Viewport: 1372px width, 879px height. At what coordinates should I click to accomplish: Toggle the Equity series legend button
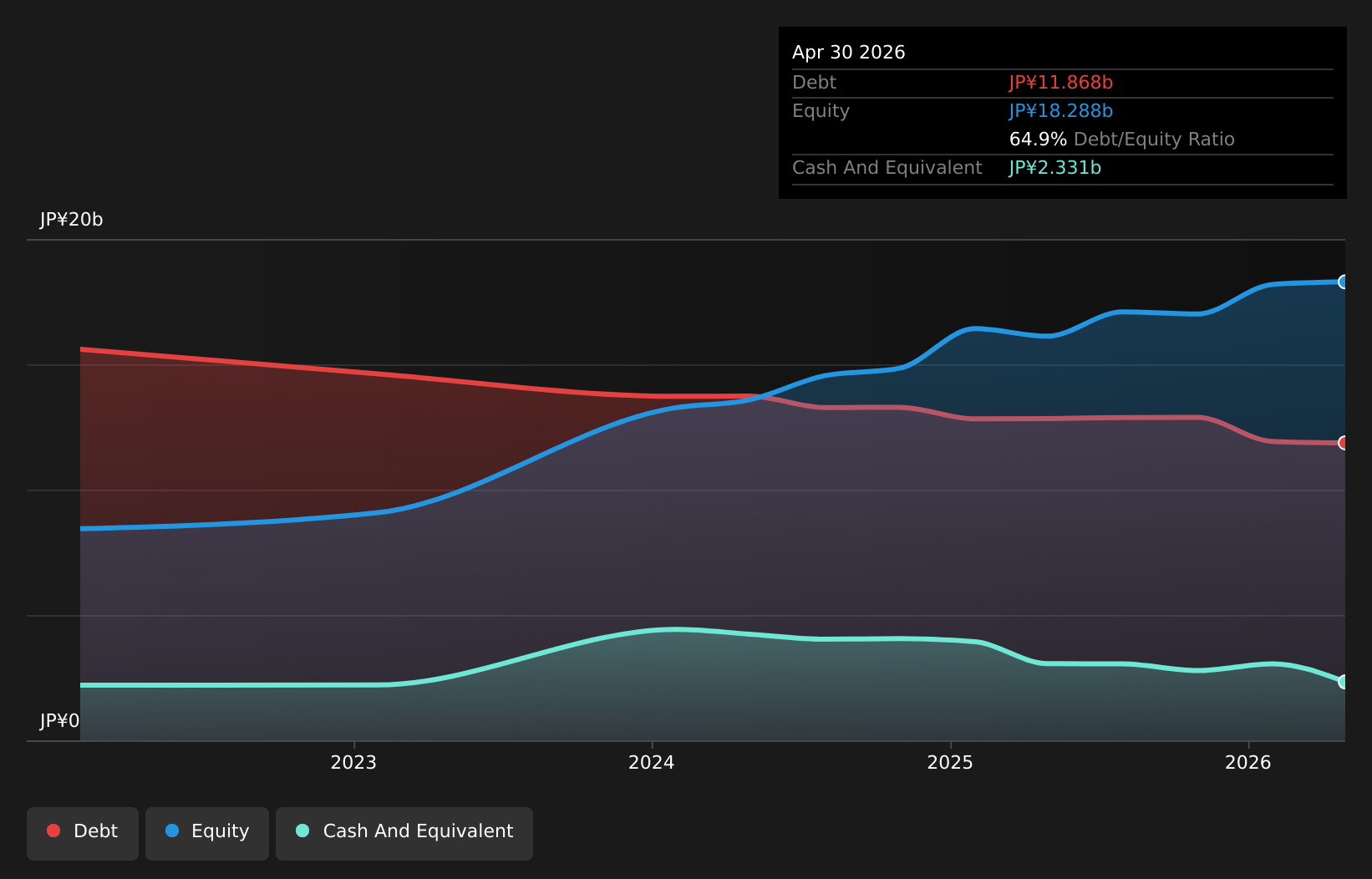207,834
